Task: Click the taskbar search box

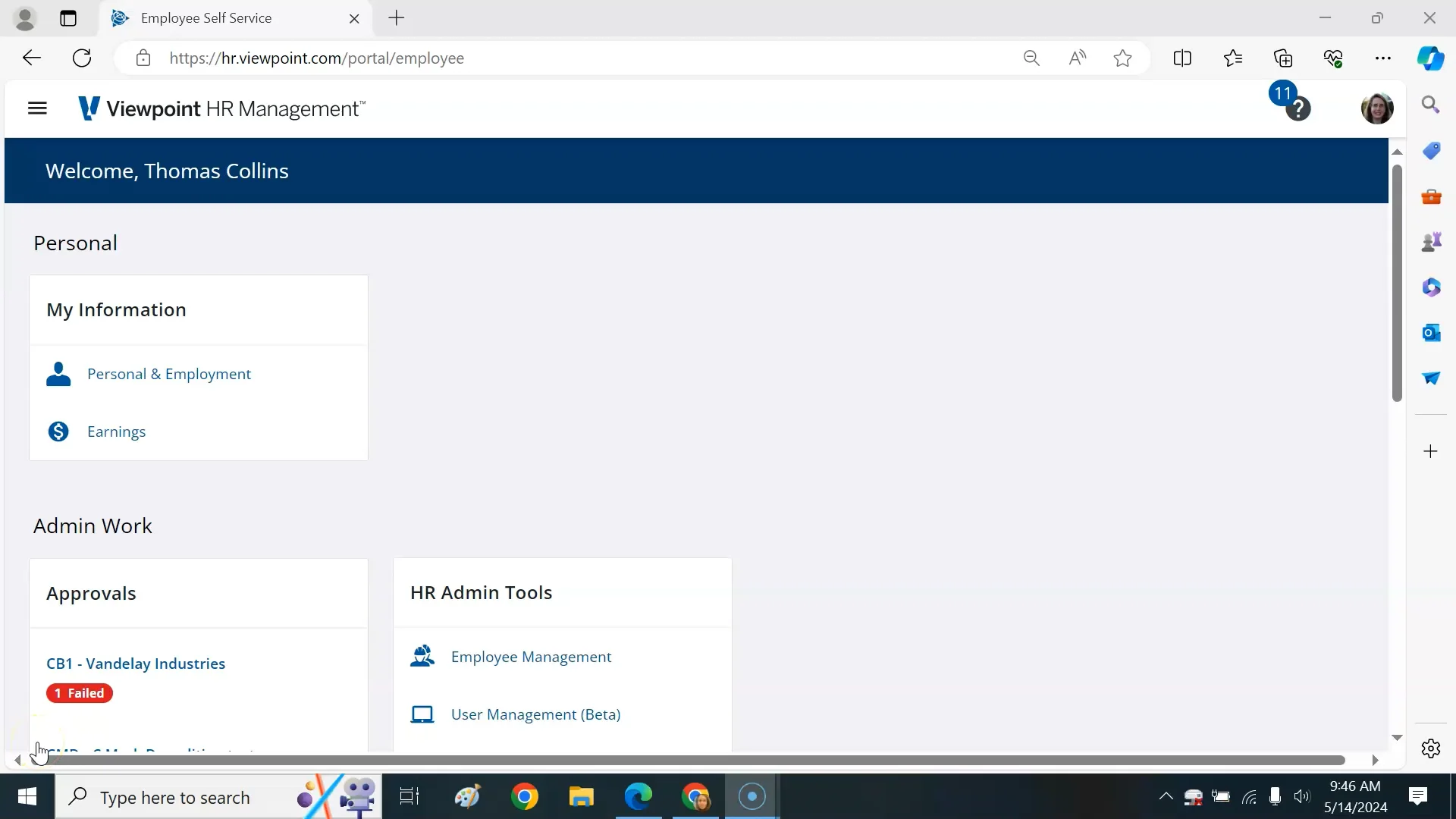Action: [x=218, y=797]
